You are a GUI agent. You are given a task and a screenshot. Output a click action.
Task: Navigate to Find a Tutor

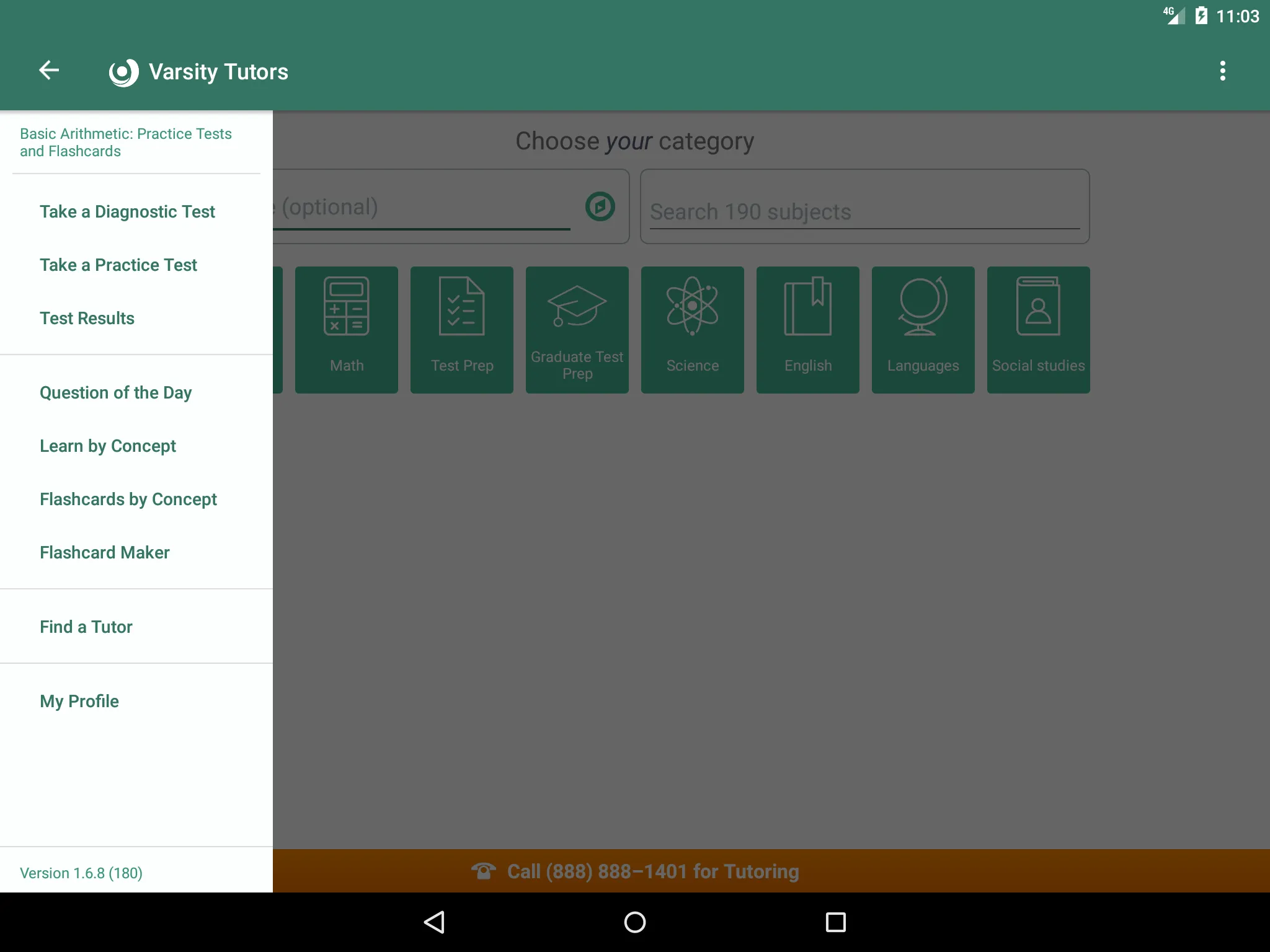tap(86, 626)
